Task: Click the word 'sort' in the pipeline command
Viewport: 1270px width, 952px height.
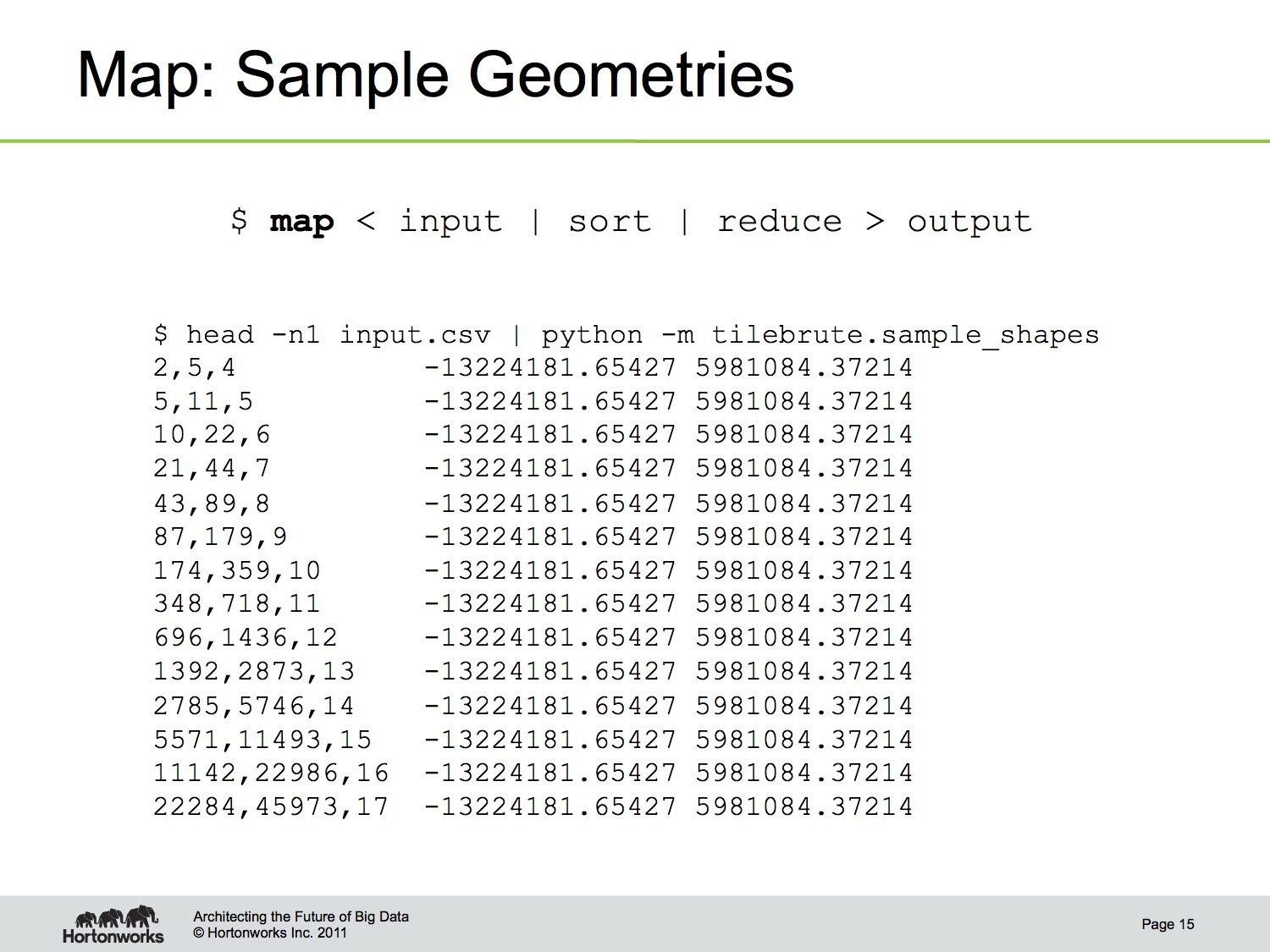Action: 610,222
